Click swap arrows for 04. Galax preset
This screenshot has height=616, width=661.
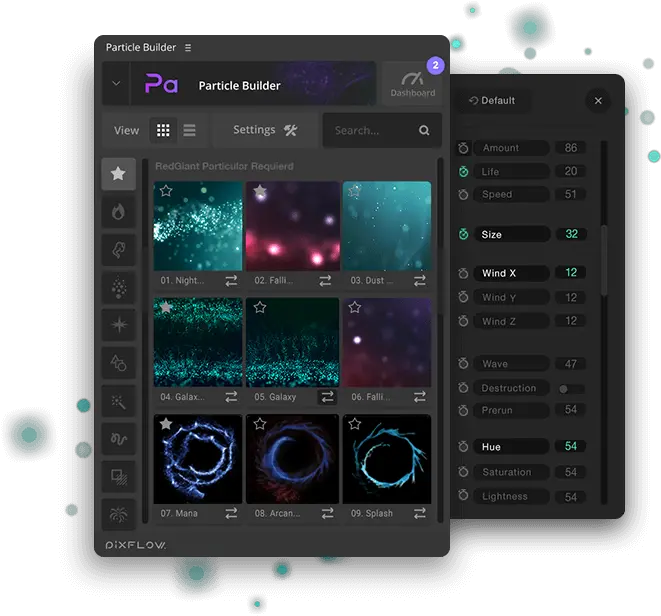231,397
